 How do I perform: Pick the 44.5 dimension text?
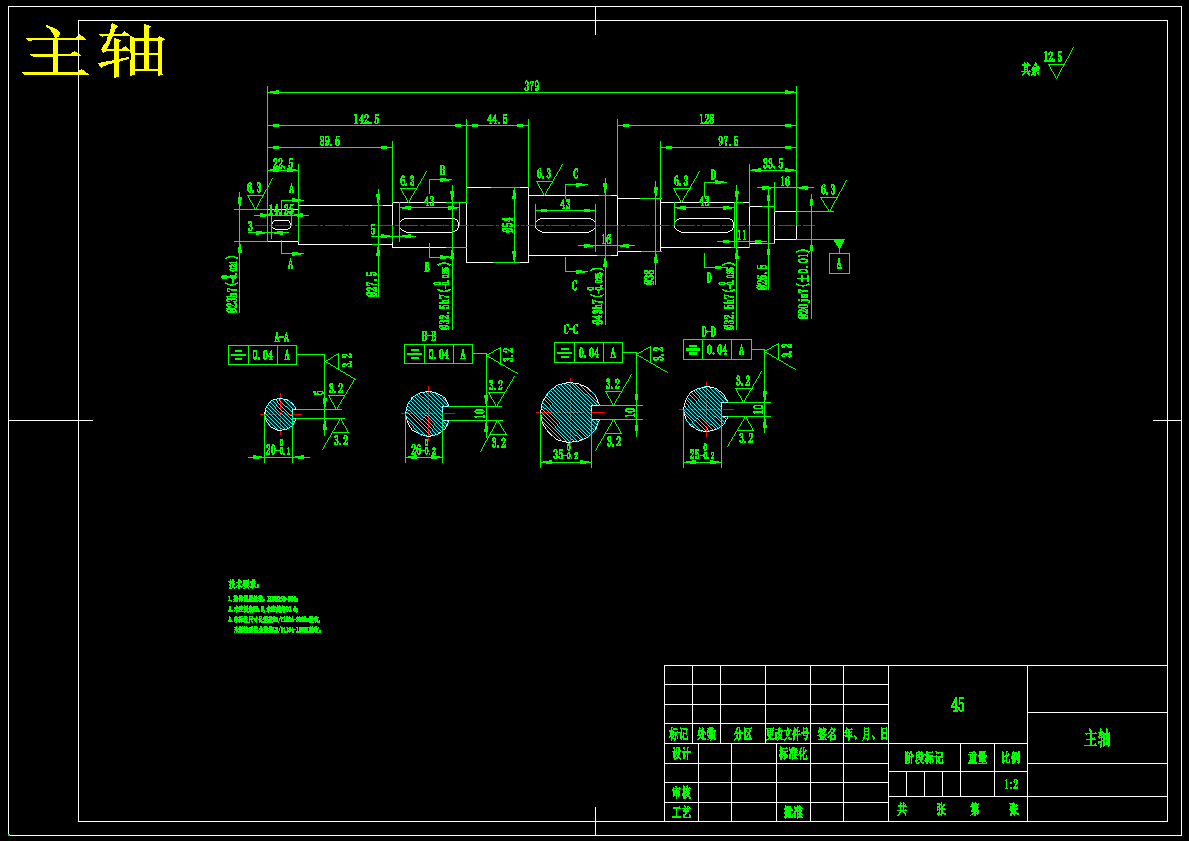point(497,119)
